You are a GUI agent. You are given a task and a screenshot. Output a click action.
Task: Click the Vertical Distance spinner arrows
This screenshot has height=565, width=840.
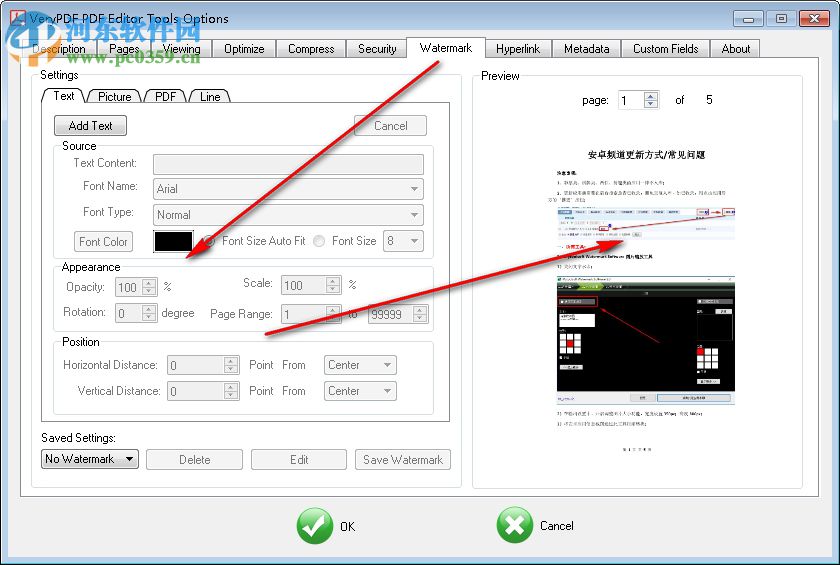point(231,391)
